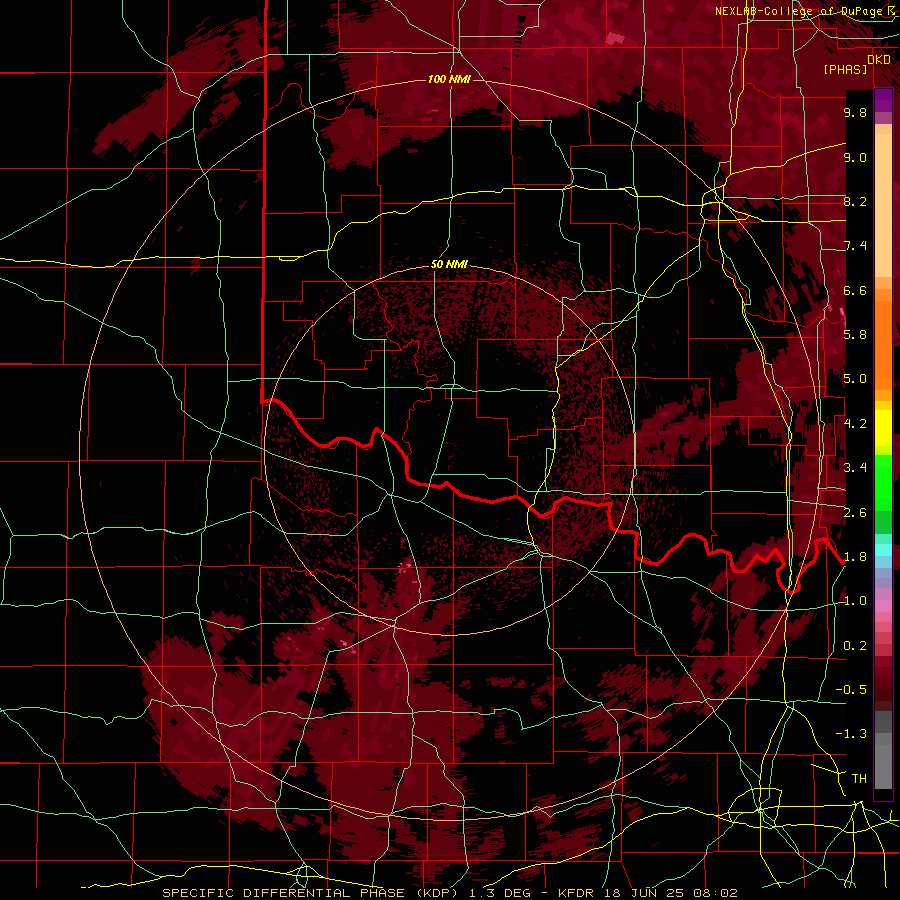Click the 8.2 legend value
Image resolution: width=900 pixels, height=900 pixels.
pos(855,201)
